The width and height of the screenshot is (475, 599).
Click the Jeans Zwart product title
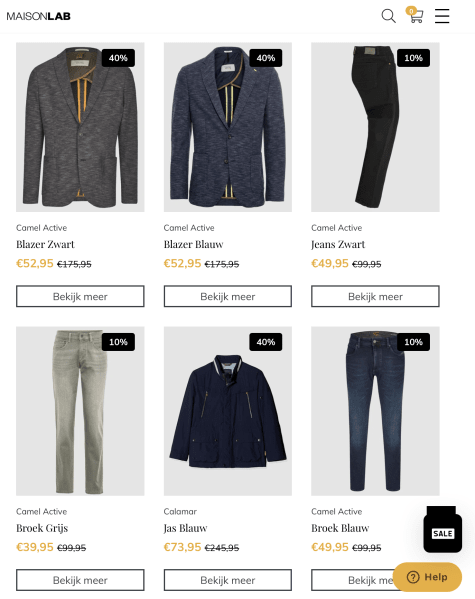tap(338, 244)
